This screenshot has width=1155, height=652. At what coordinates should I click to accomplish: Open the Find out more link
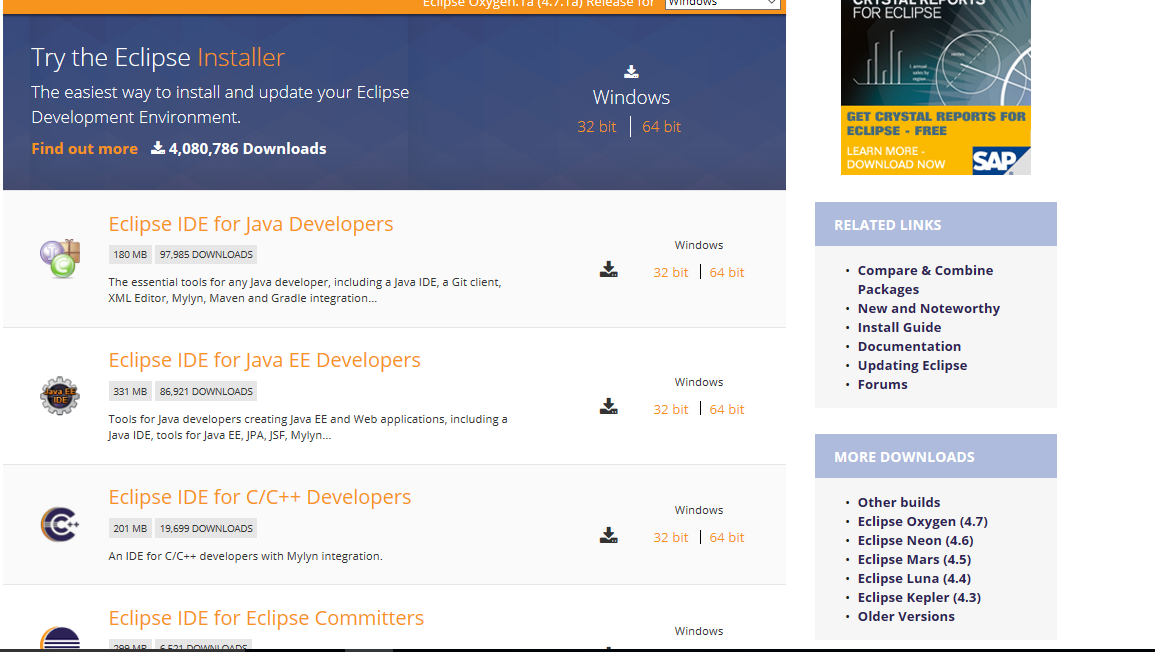click(85, 149)
